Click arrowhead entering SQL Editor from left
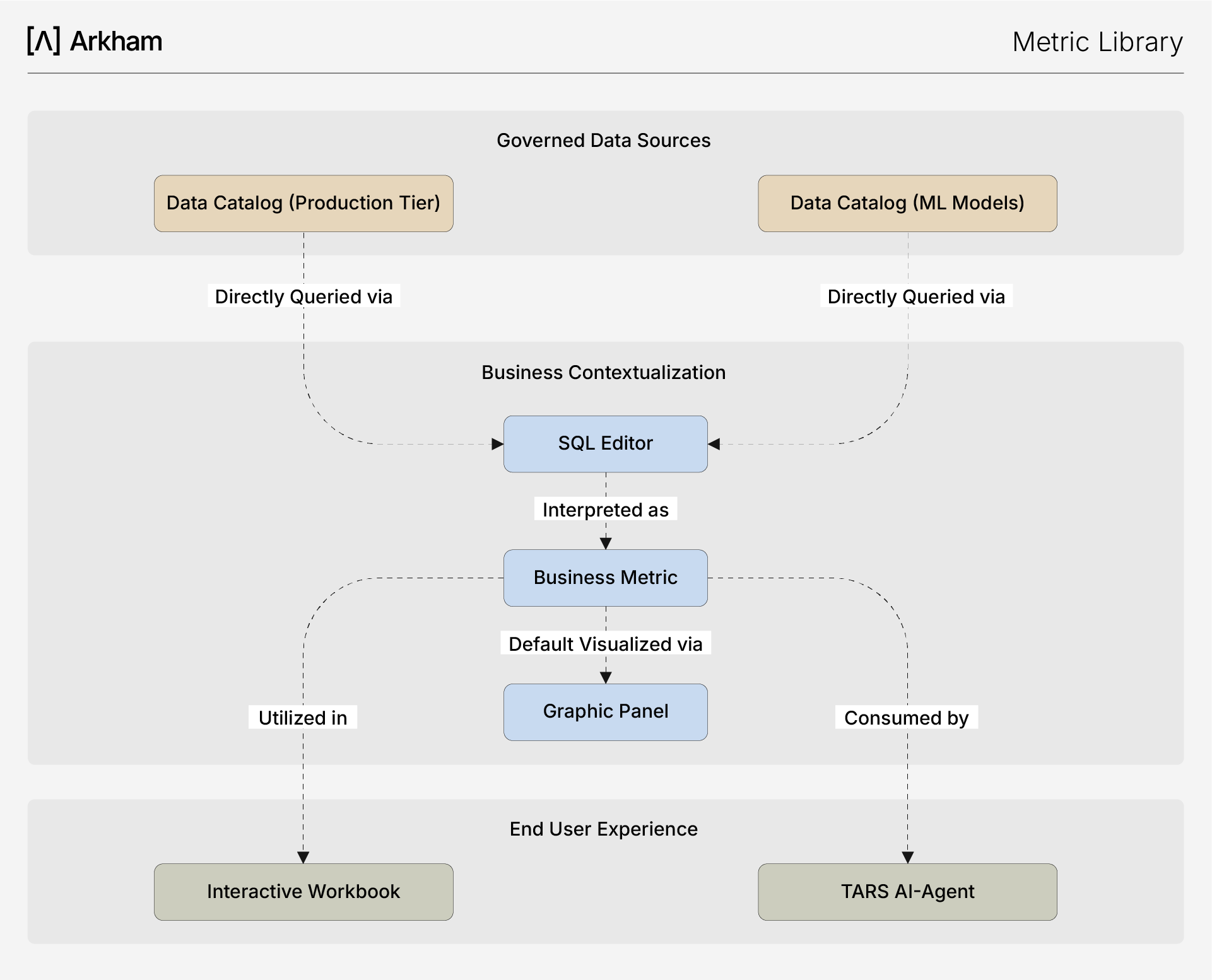Screen dimensions: 1212x980 pyautogui.click(x=497, y=444)
